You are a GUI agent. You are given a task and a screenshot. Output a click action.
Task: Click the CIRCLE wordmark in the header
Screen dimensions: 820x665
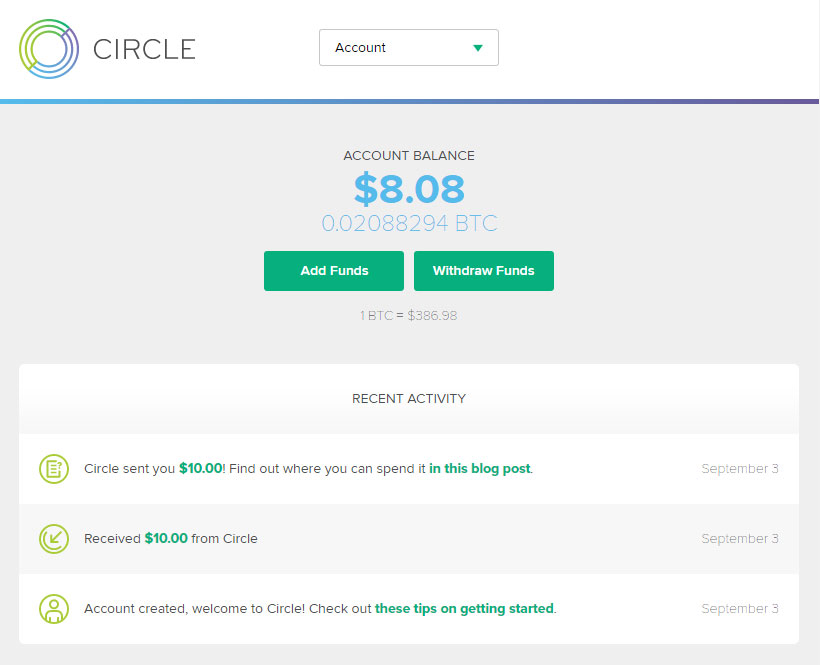click(x=144, y=49)
